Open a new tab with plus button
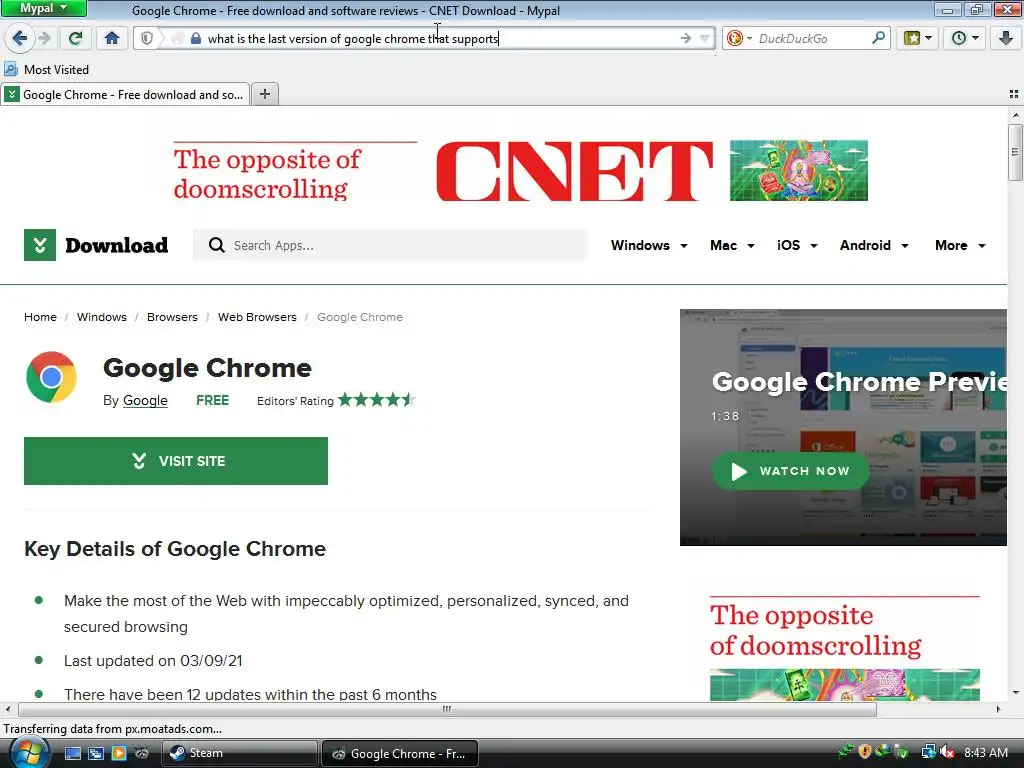 pos(264,94)
